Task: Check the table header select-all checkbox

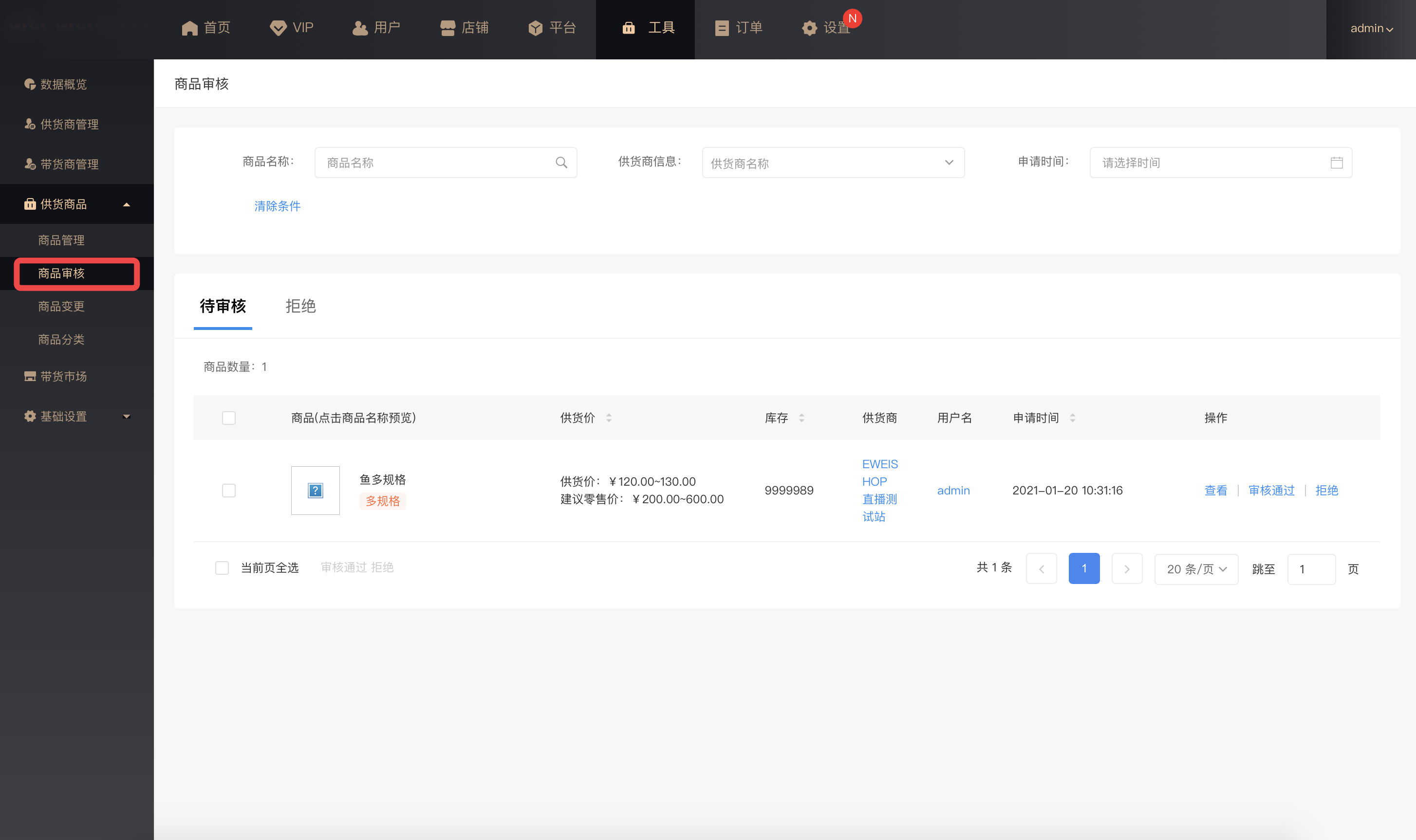Action: pos(229,418)
